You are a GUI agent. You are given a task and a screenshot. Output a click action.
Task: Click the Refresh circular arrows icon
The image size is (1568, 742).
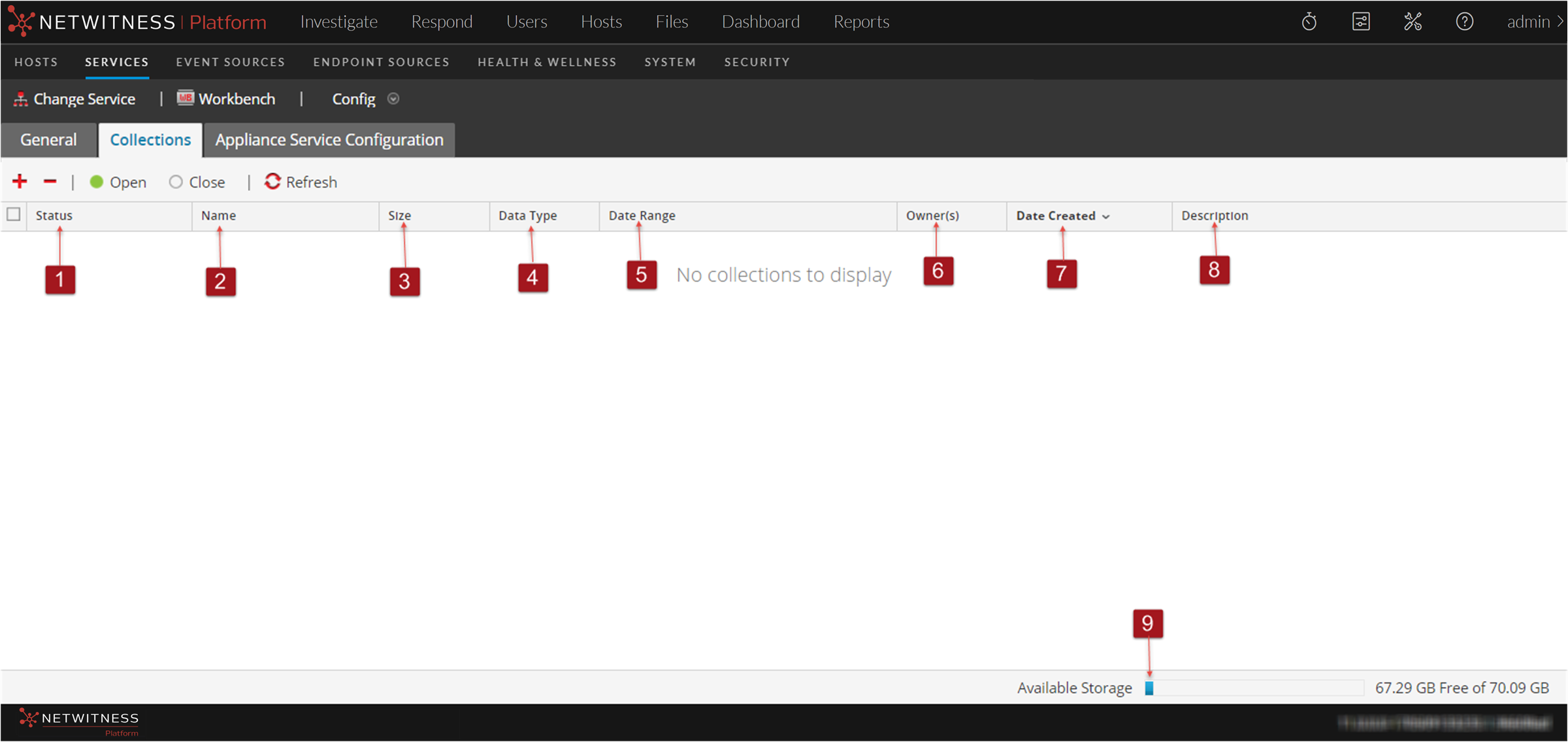point(272,181)
